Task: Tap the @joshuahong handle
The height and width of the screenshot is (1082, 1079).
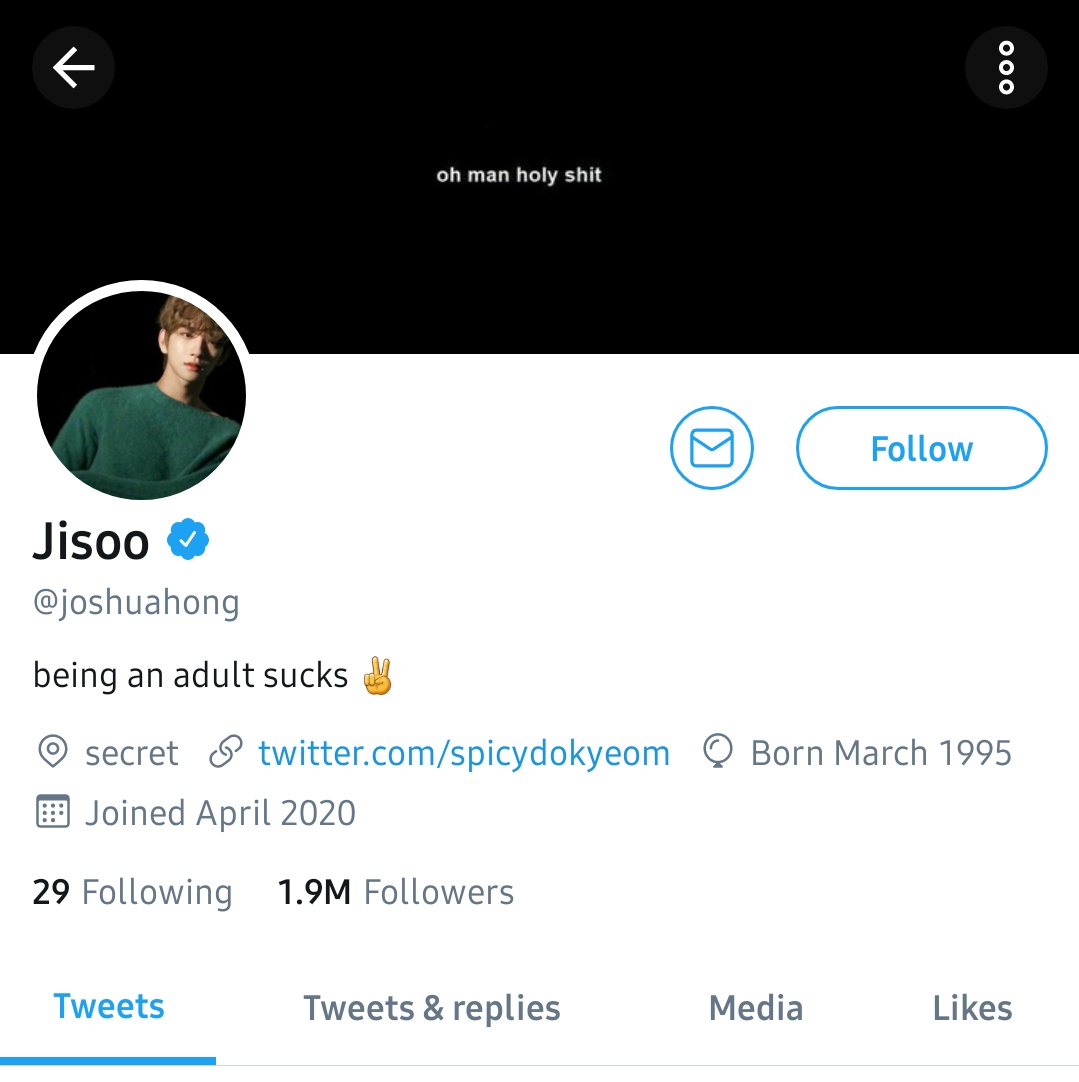Action: tap(137, 602)
